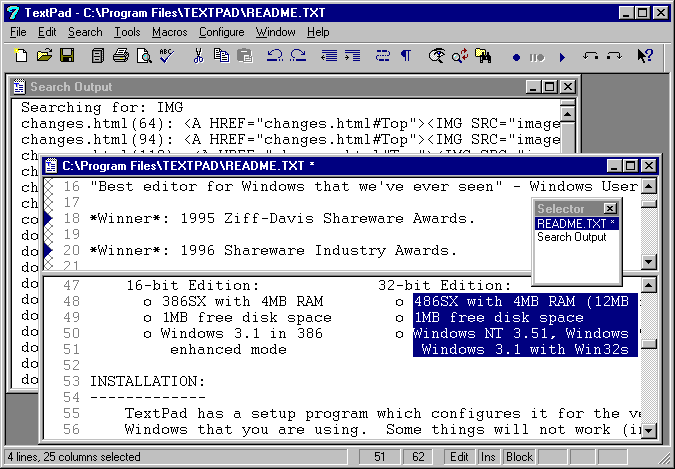Go to previous document arrow icon
This screenshot has height=469, width=675.
pos(590,56)
